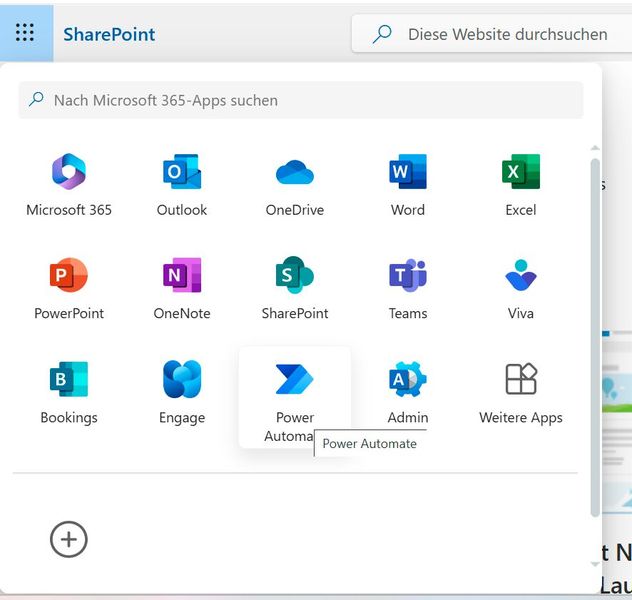Close the app launcher waffle icon

pyautogui.click(x=25, y=33)
